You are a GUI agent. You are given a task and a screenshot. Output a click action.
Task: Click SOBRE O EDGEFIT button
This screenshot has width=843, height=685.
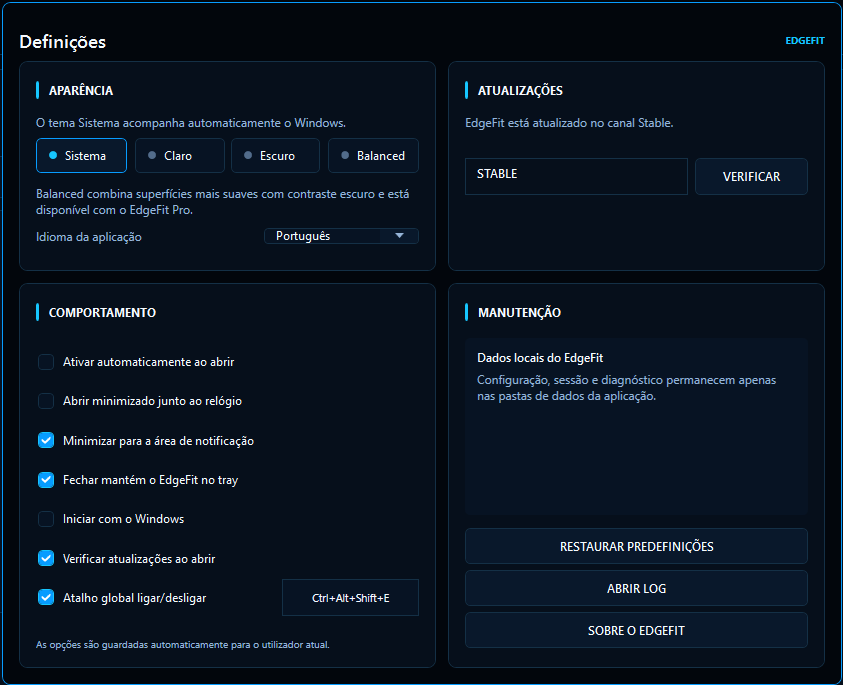(x=636, y=630)
